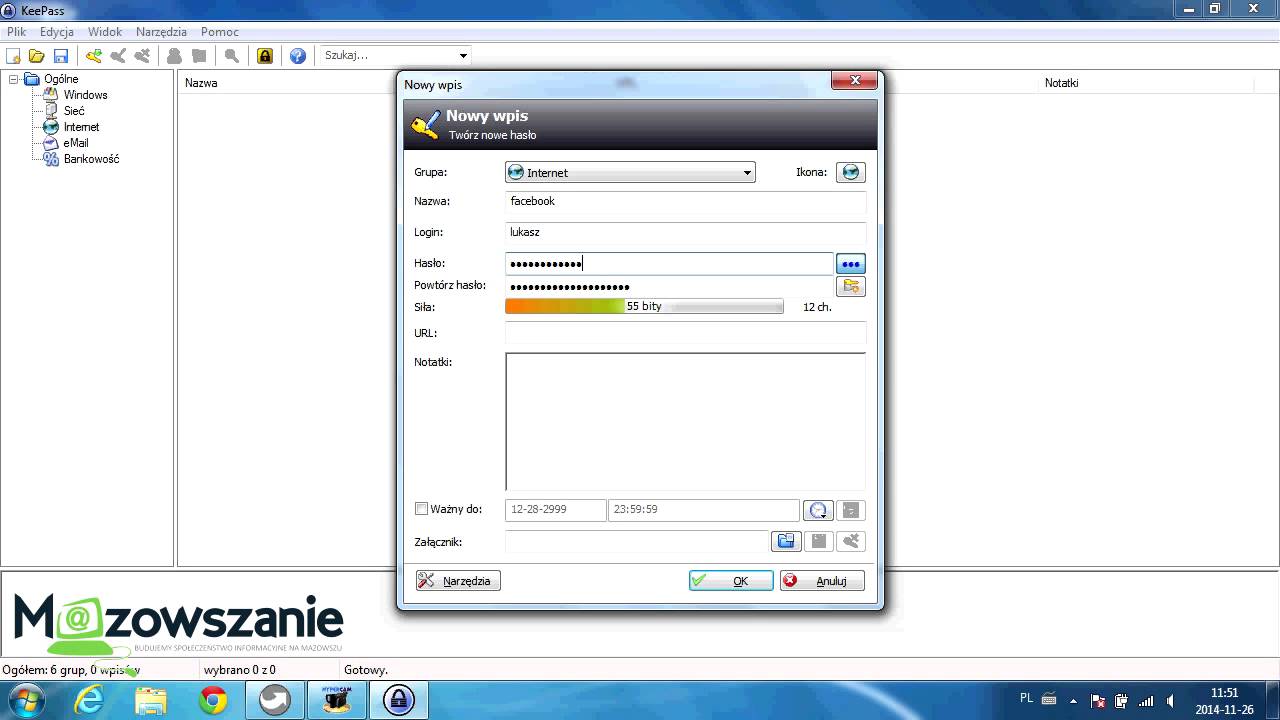Click the PL language indicator in the tray
This screenshot has height=720, width=1280.
(x=1027, y=698)
